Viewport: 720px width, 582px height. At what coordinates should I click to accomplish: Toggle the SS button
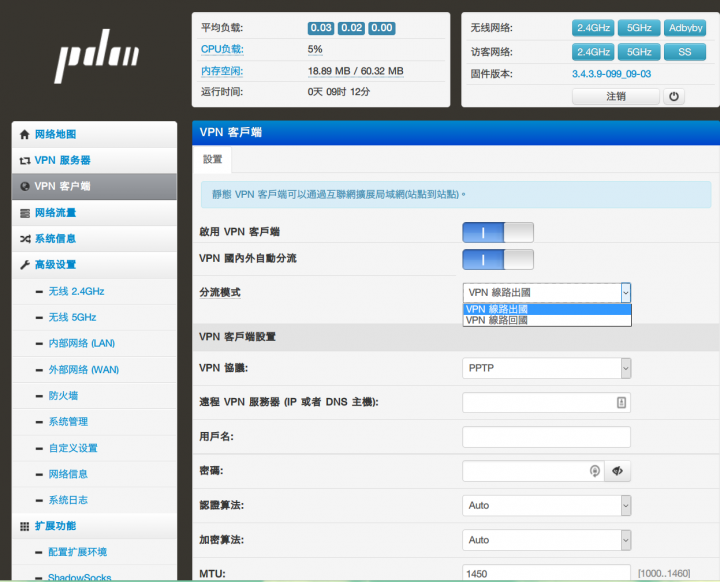tap(685, 52)
